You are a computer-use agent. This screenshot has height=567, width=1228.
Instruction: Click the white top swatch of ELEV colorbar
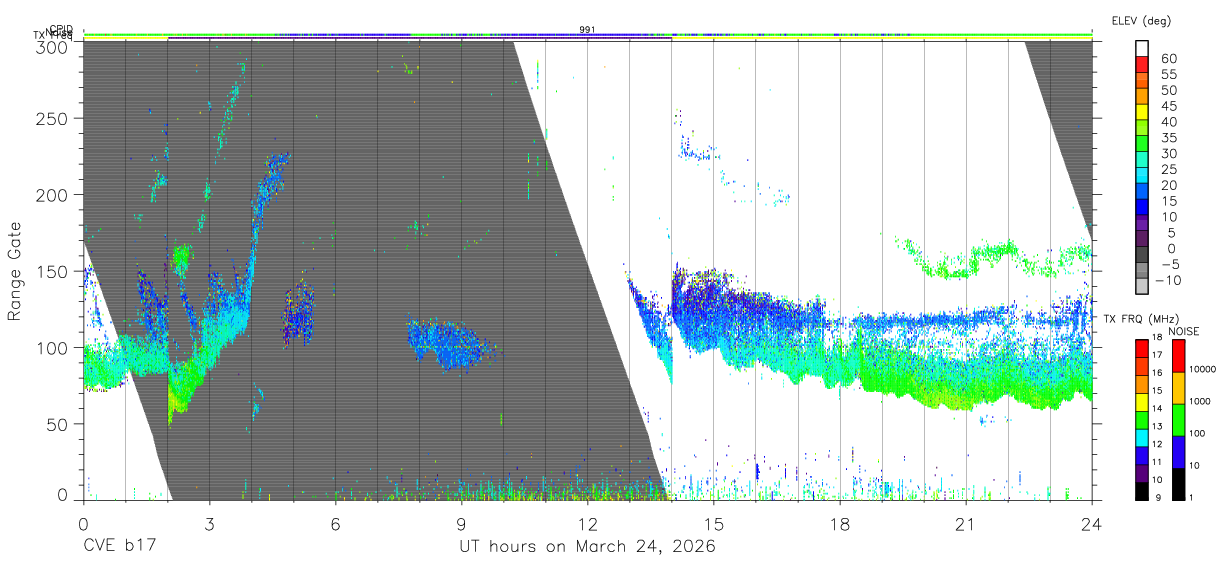coord(1143,49)
